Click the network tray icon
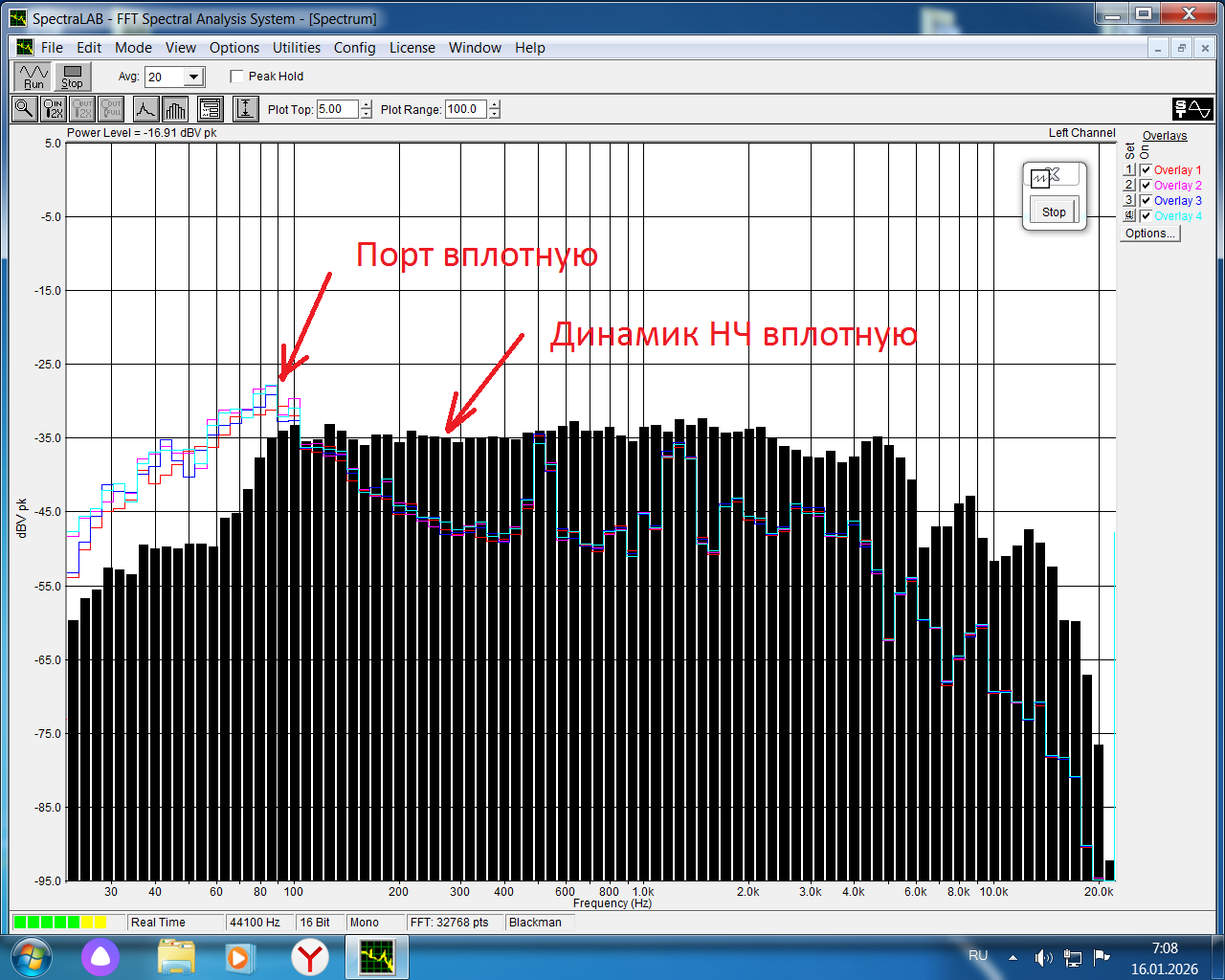 1073,957
